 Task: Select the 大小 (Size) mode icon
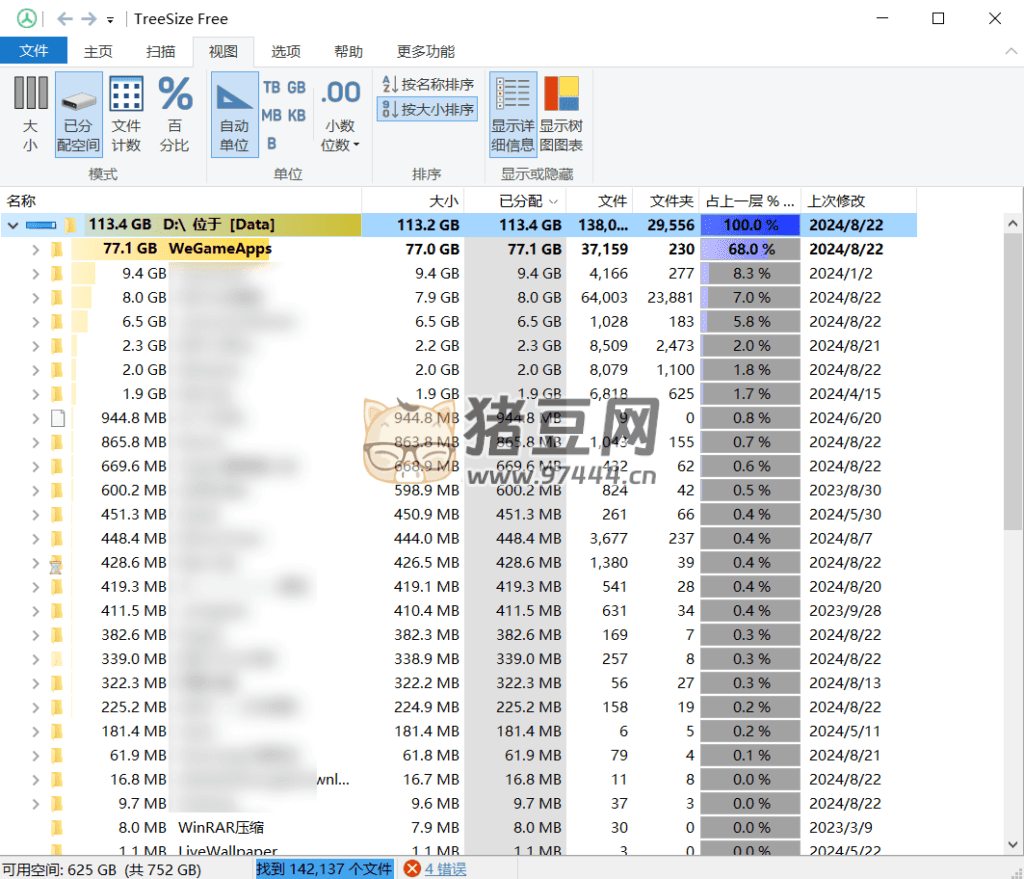pyautogui.click(x=30, y=114)
